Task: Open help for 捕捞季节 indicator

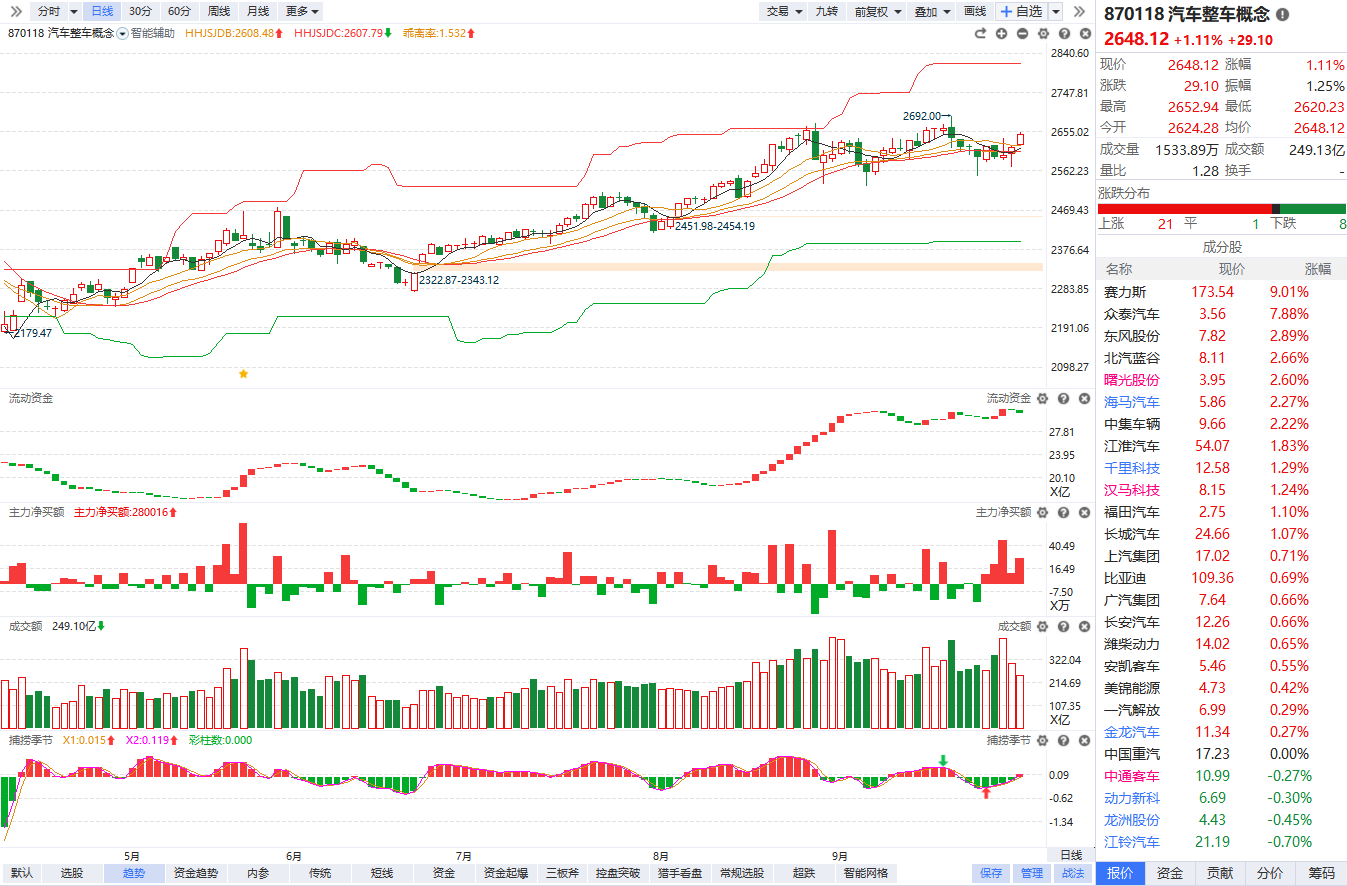Action: pos(1063,740)
